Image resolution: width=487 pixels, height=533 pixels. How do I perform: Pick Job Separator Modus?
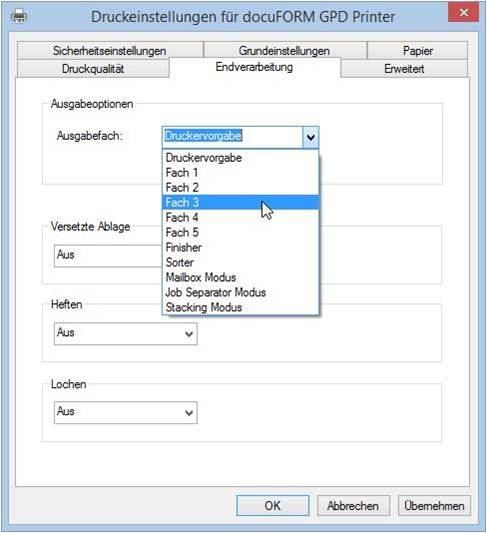tap(241, 292)
